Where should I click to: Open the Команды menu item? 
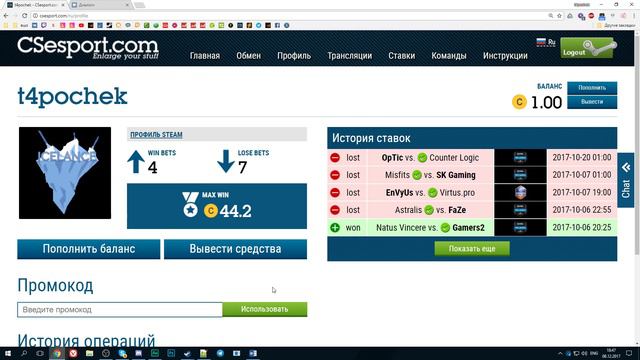(x=449, y=56)
